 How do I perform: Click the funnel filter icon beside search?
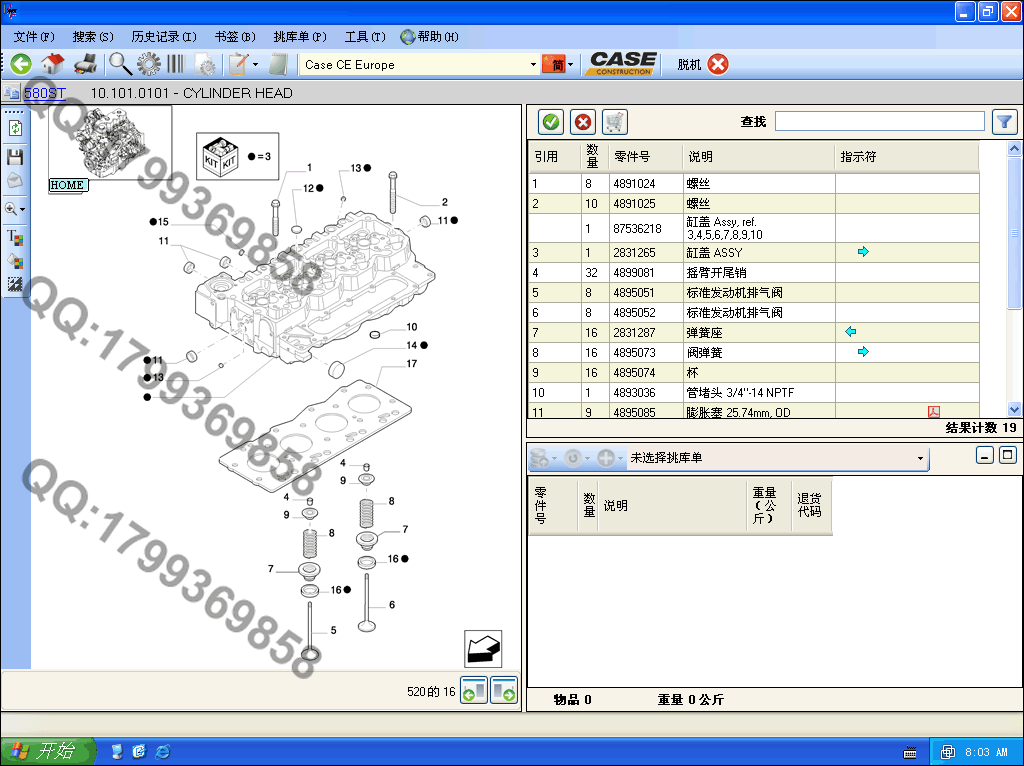pos(1004,122)
